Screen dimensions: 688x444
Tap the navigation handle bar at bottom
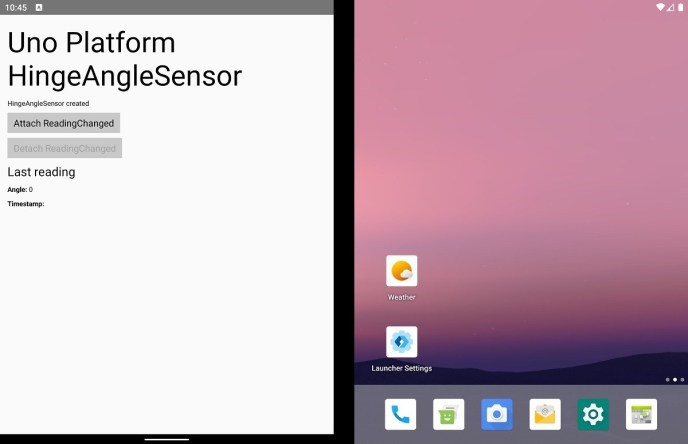tap(167, 439)
